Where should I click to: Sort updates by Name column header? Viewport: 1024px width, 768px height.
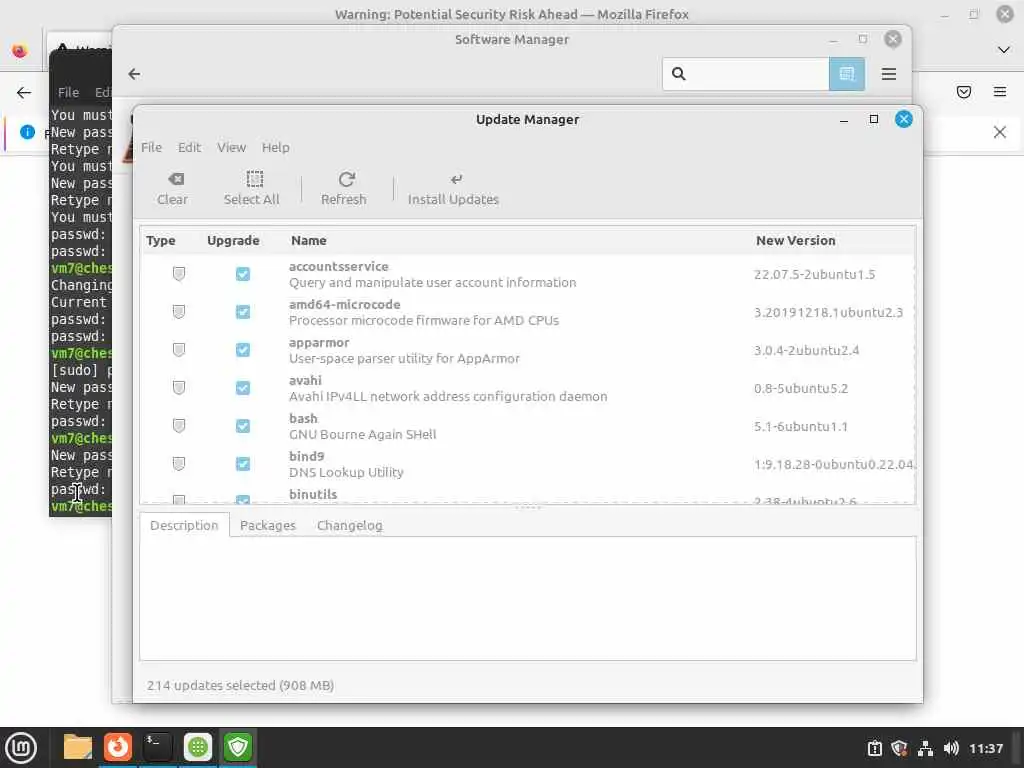[x=309, y=240]
